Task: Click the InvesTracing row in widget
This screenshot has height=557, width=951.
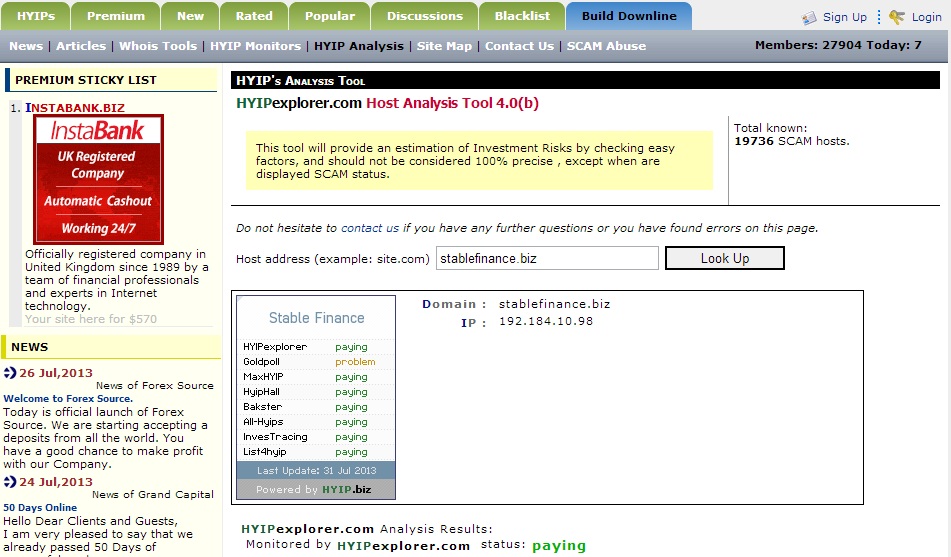Action: tap(315, 437)
